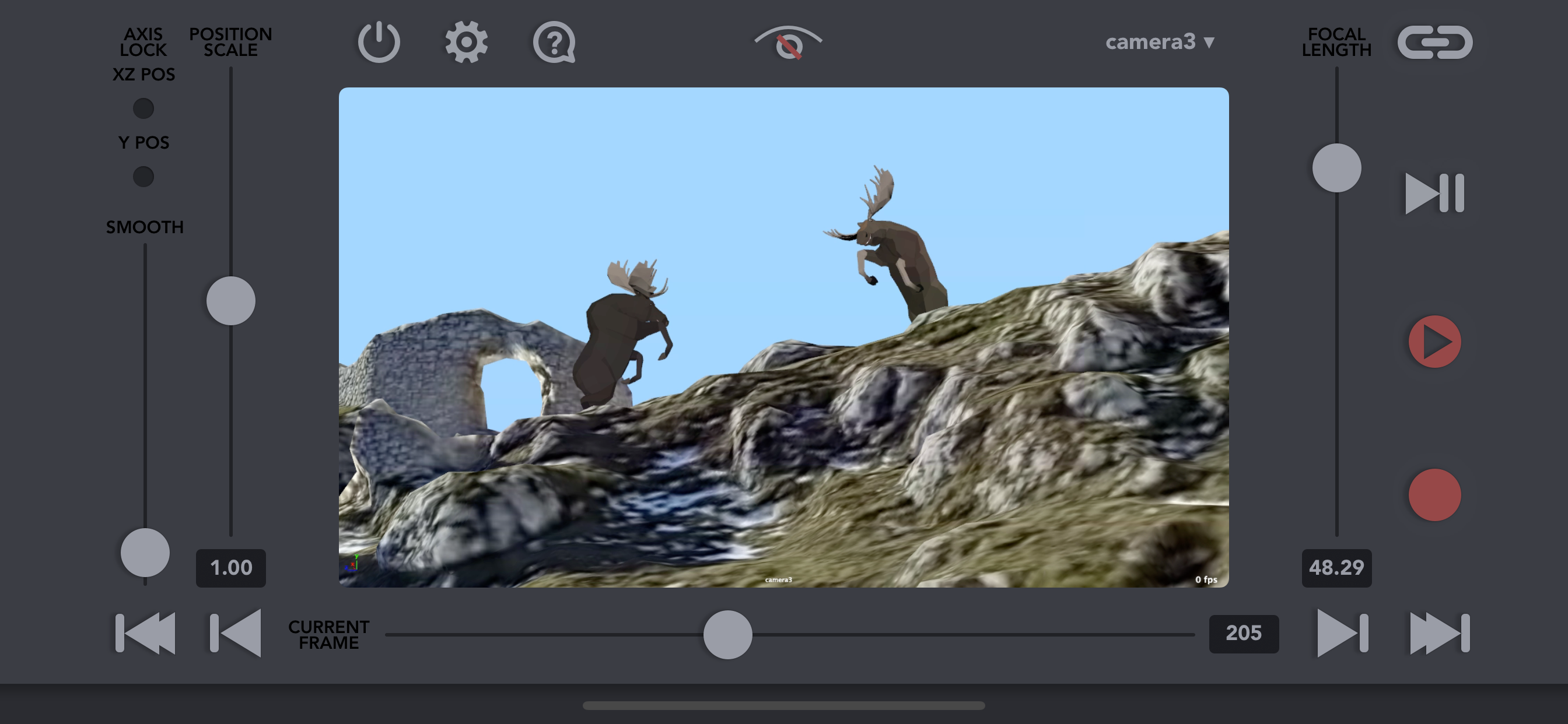Toggle the crossed-out eye visibility icon
1568x724 pixels.
pyautogui.click(x=788, y=43)
